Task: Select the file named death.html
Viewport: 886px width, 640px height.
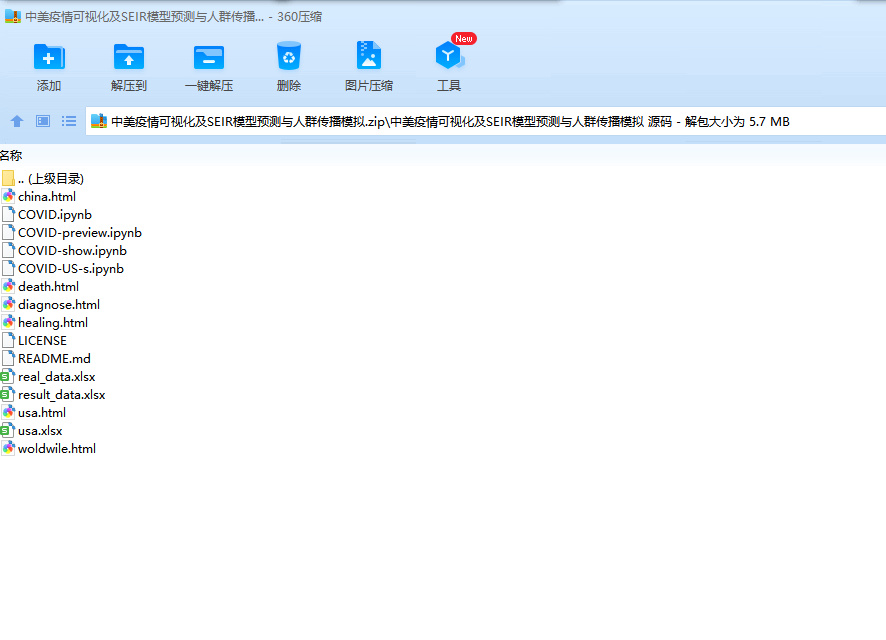Action: (49, 286)
